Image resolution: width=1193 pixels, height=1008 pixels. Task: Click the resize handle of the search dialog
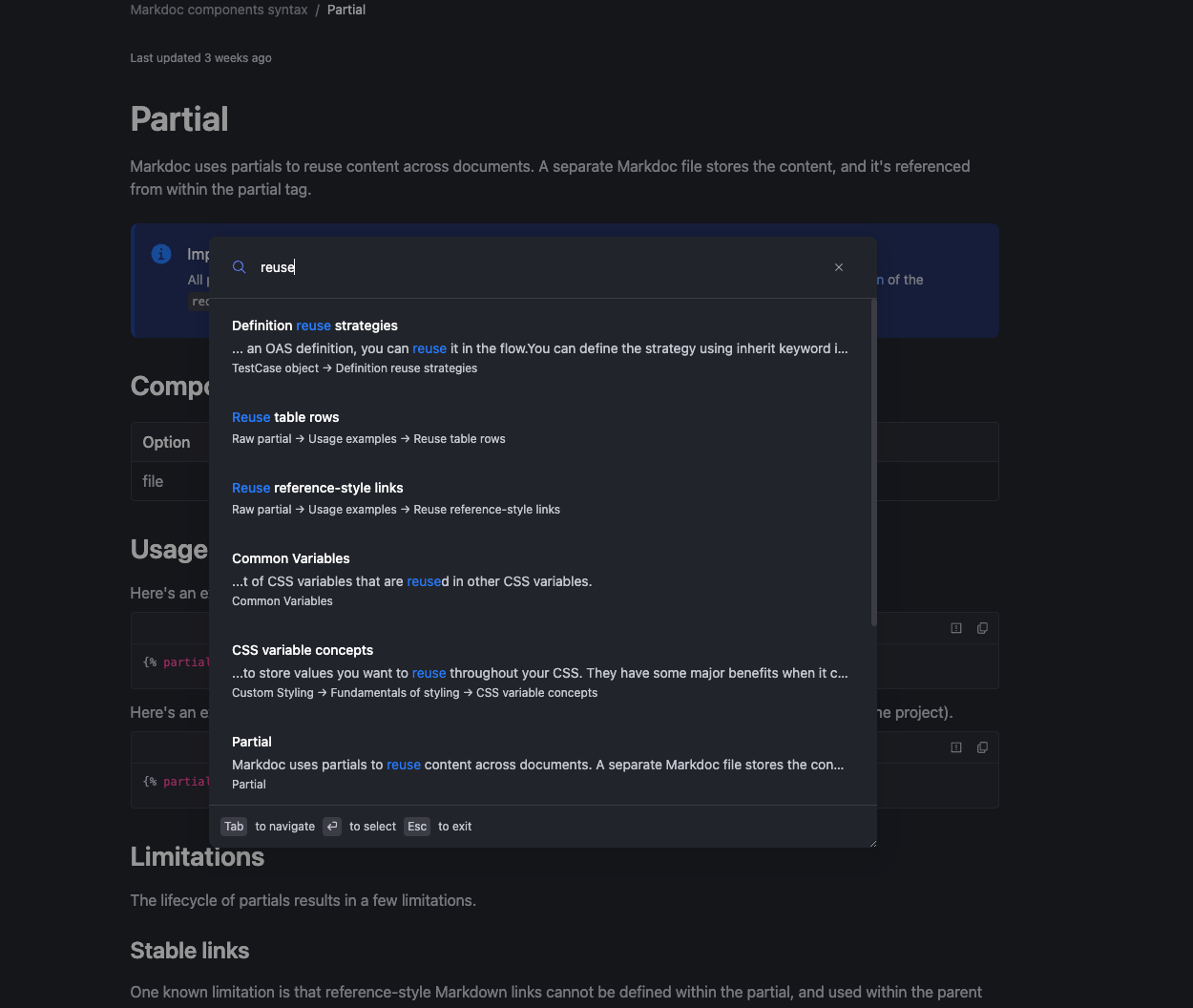pos(871,842)
